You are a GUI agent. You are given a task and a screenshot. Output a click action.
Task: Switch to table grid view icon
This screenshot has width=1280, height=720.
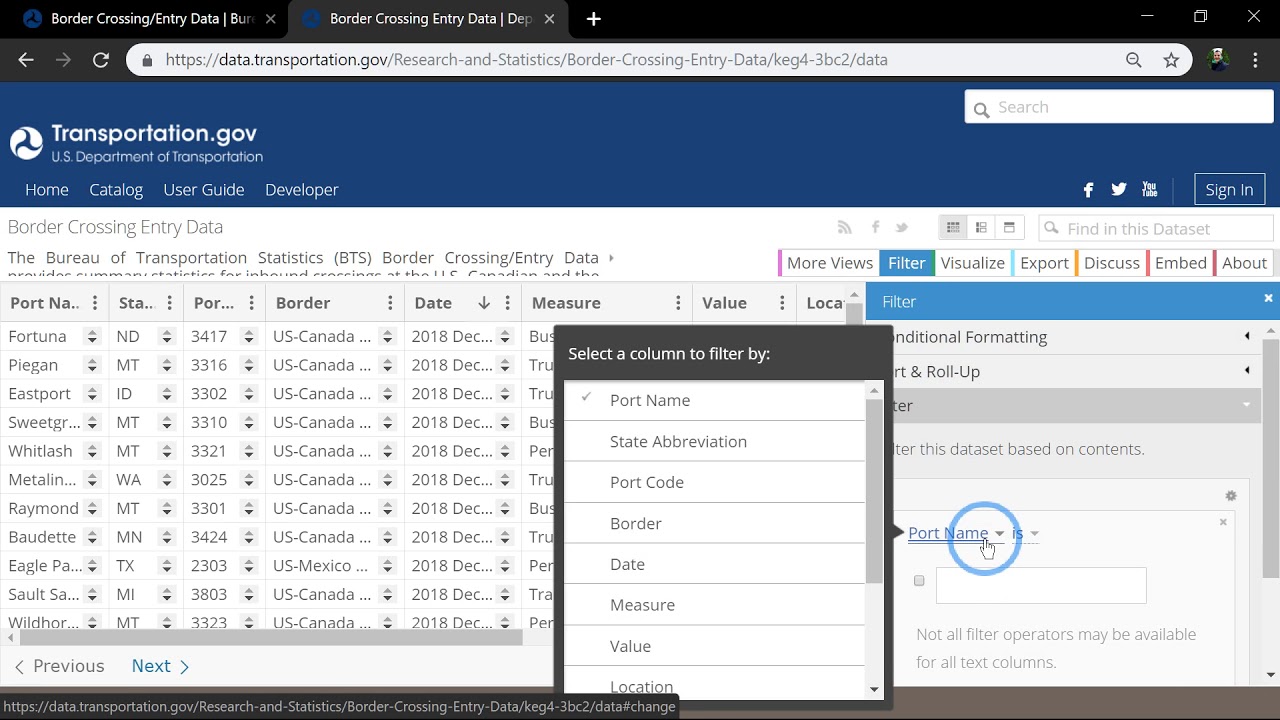pyautogui.click(x=953, y=228)
